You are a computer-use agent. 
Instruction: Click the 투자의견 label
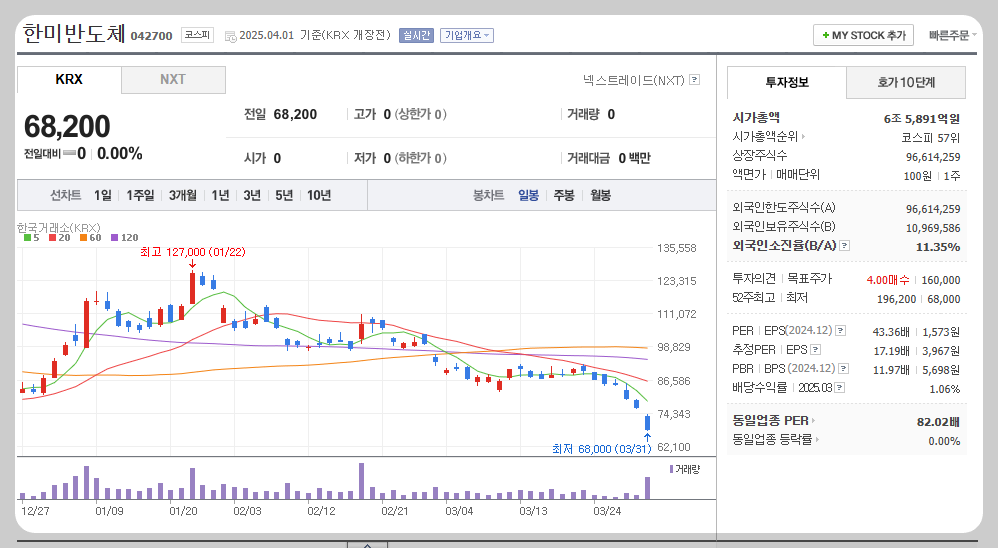(x=754, y=278)
